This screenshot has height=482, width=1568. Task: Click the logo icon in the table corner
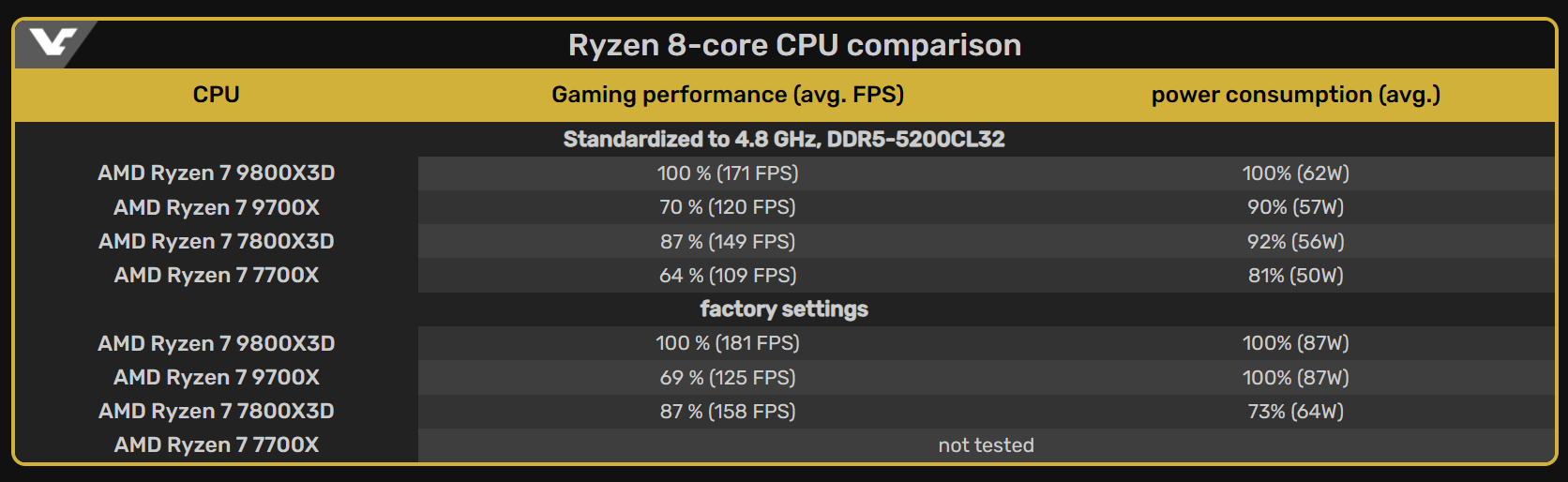pos(53,43)
